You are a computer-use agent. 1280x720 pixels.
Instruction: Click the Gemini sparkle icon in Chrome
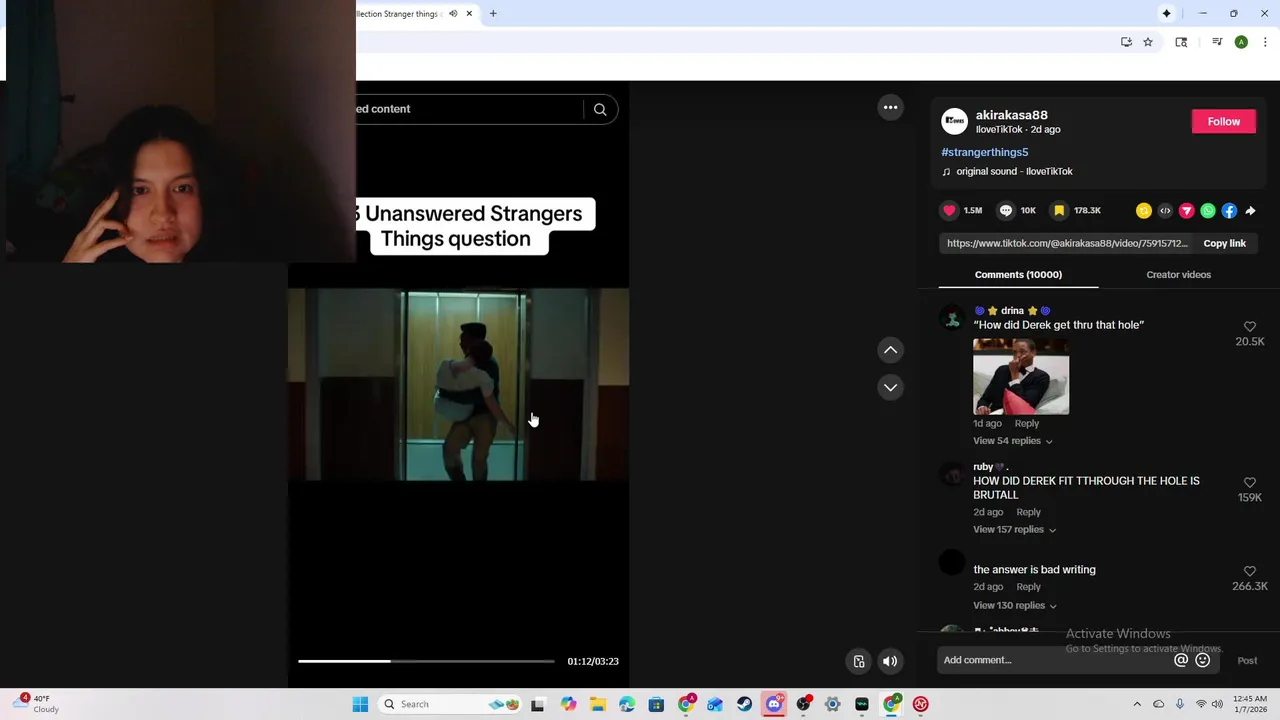pyautogui.click(x=1166, y=13)
